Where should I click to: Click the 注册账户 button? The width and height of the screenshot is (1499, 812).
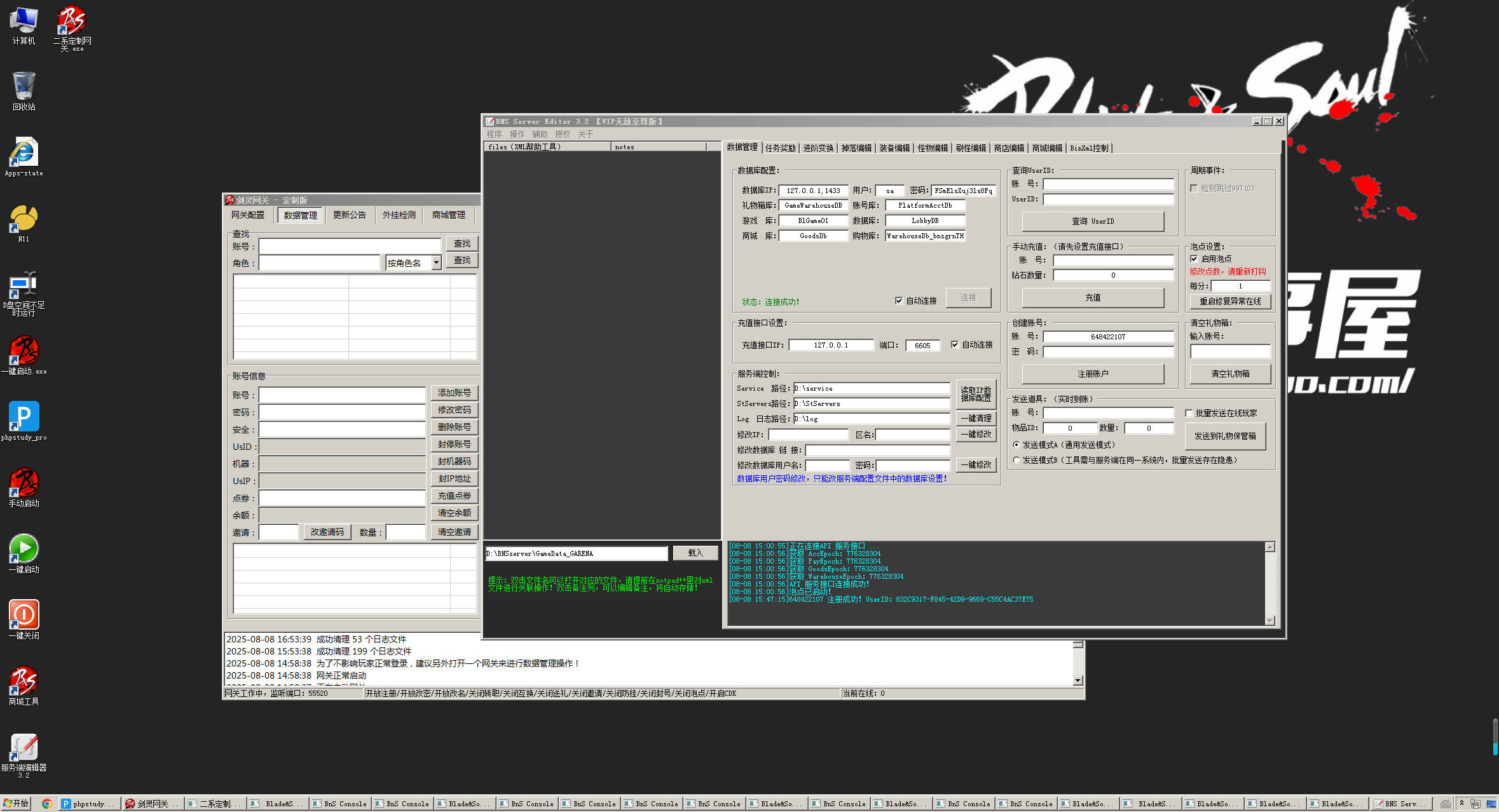pyautogui.click(x=1093, y=374)
